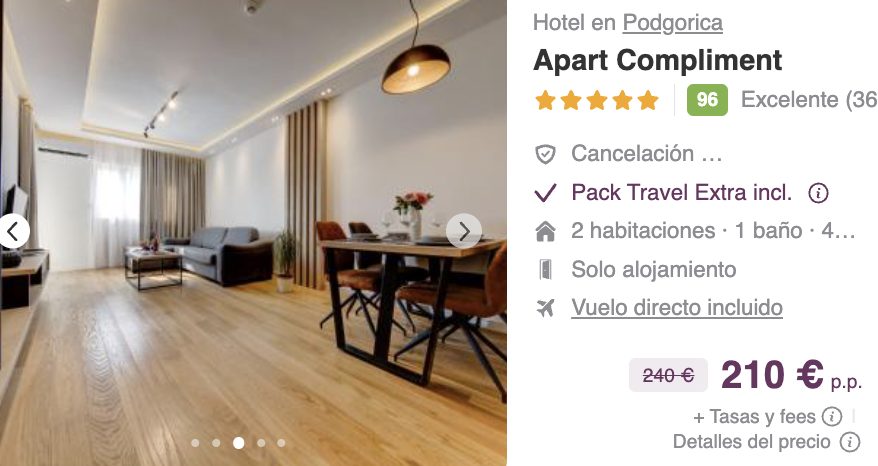
Task: Click the cancellation shield icon
Action: pyautogui.click(x=545, y=154)
